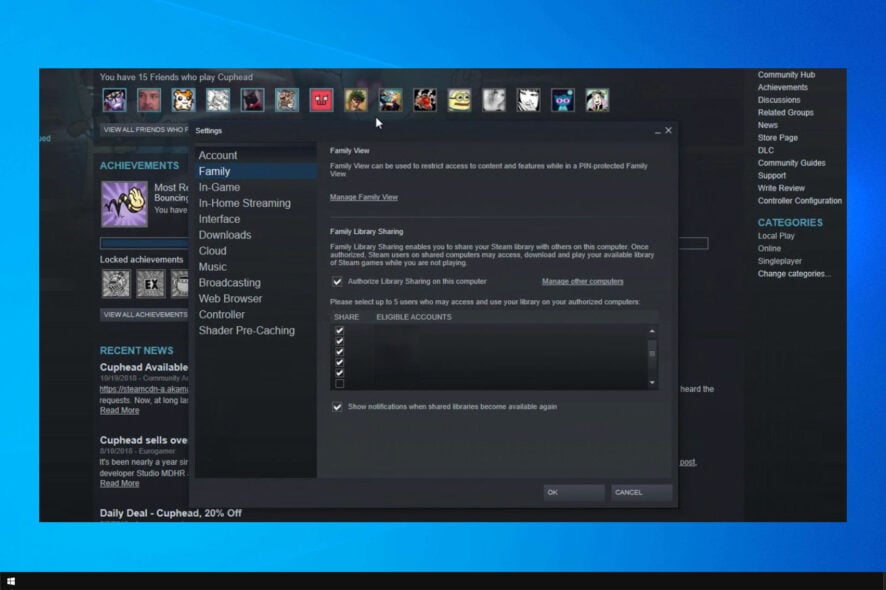Click the last friend avatar in the row

pyautogui.click(x=597, y=99)
